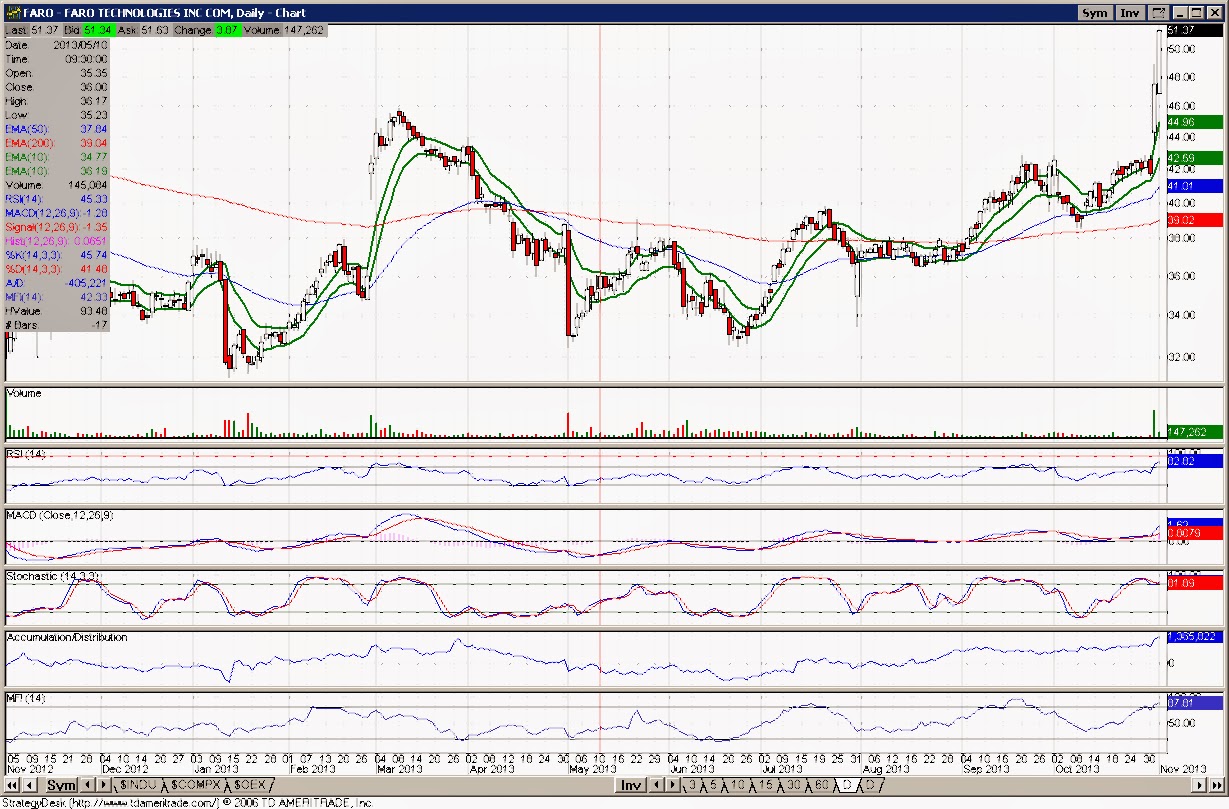Step chart forward with single right arrow
This screenshot has height=809, width=1229.
point(1199,785)
